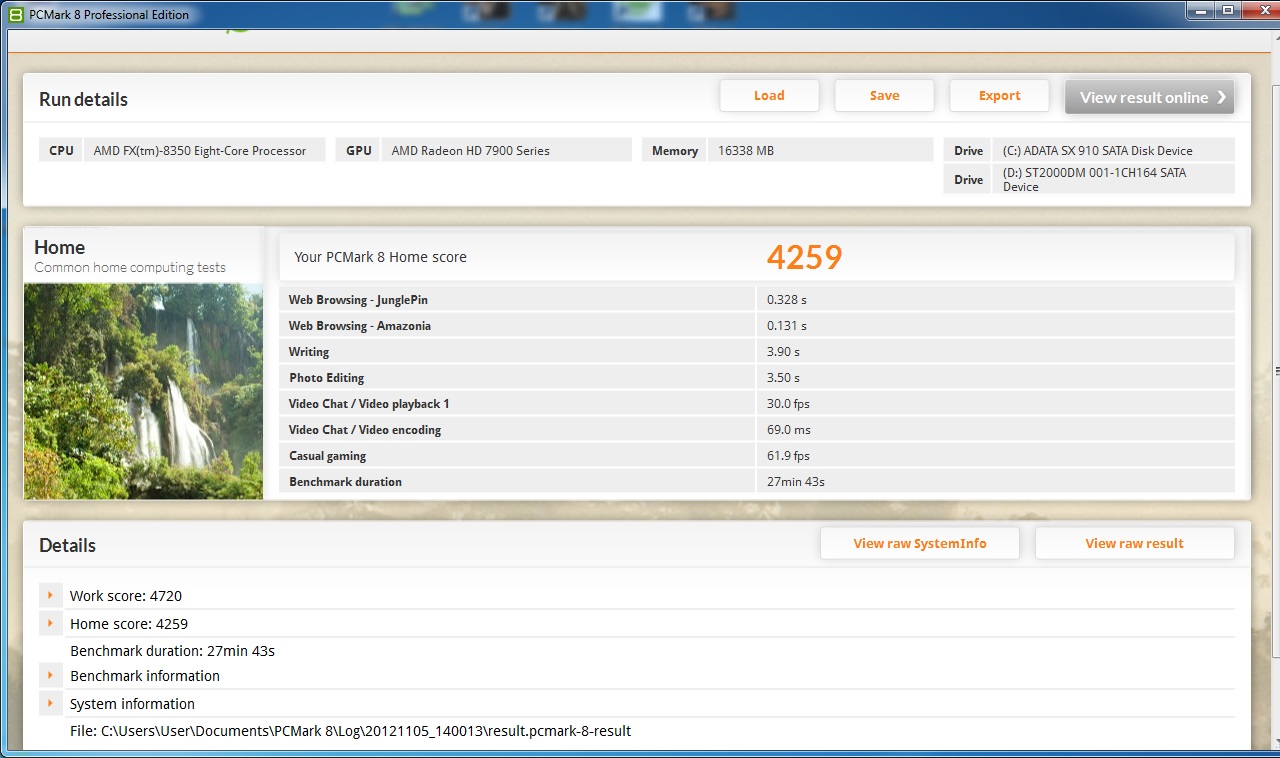Expand the System information section

(x=50, y=703)
